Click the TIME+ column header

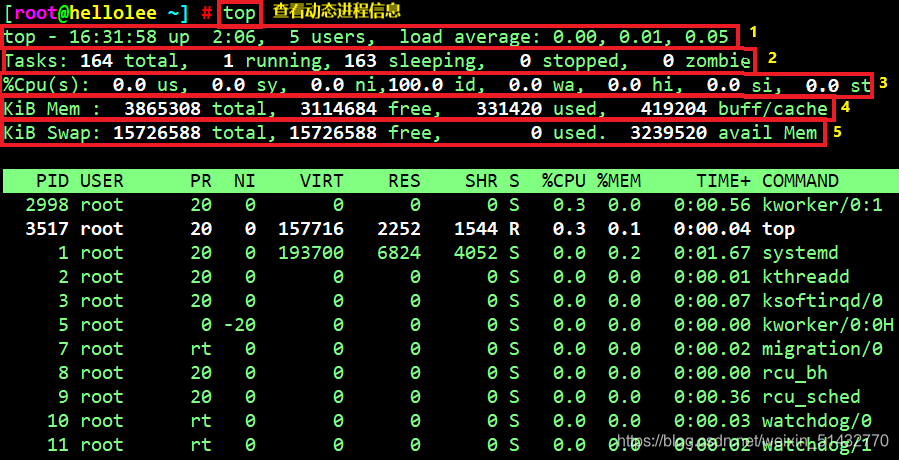point(723,181)
